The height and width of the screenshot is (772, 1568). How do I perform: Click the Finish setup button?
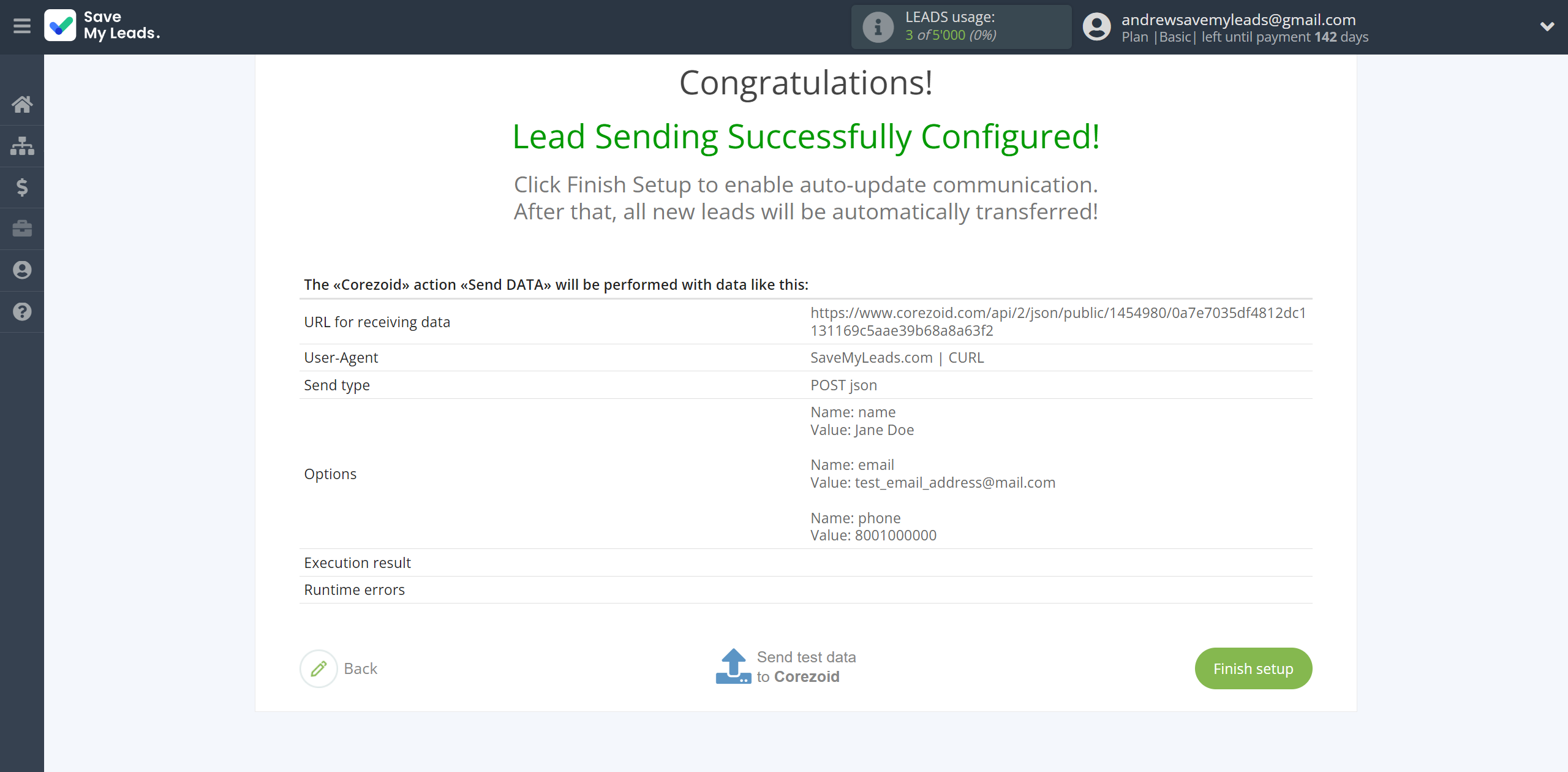[x=1253, y=668]
